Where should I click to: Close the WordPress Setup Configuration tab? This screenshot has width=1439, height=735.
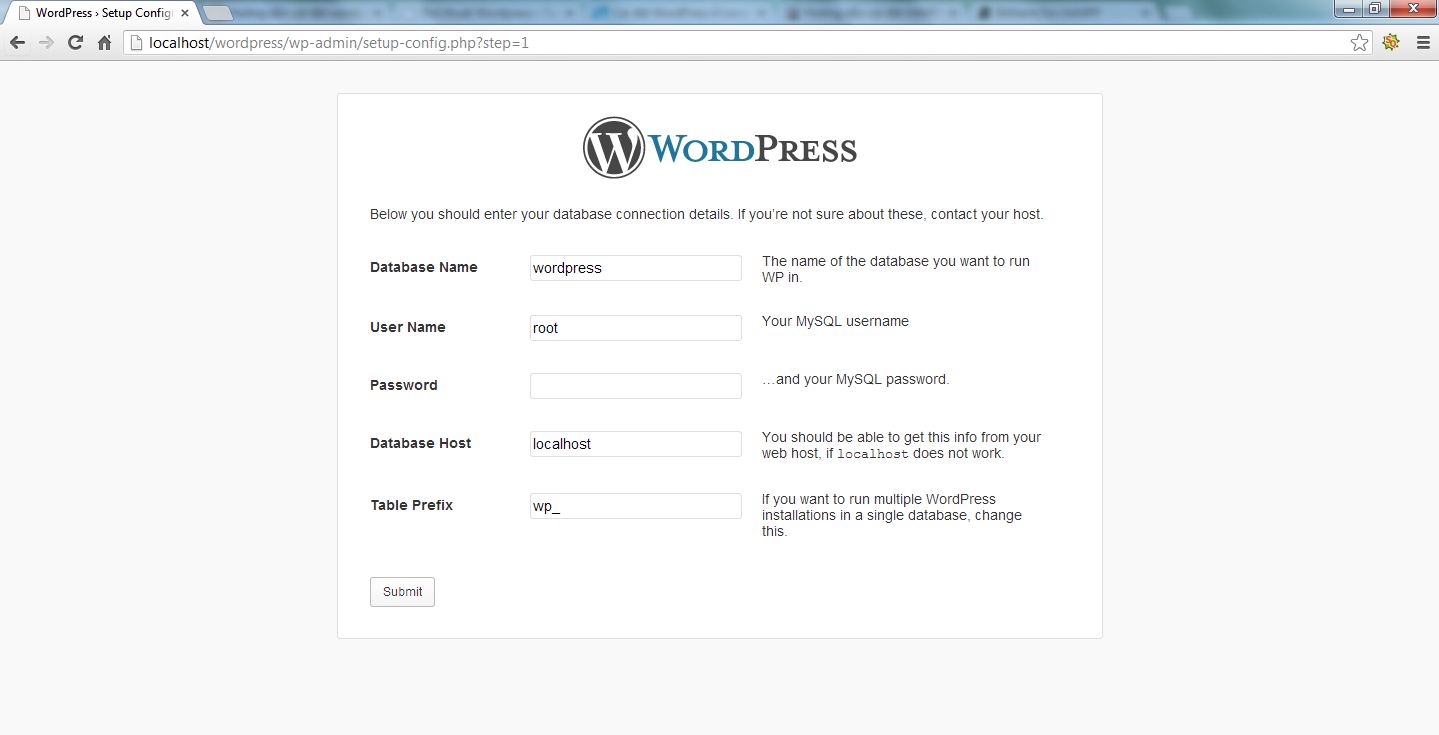pyautogui.click(x=184, y=13)
